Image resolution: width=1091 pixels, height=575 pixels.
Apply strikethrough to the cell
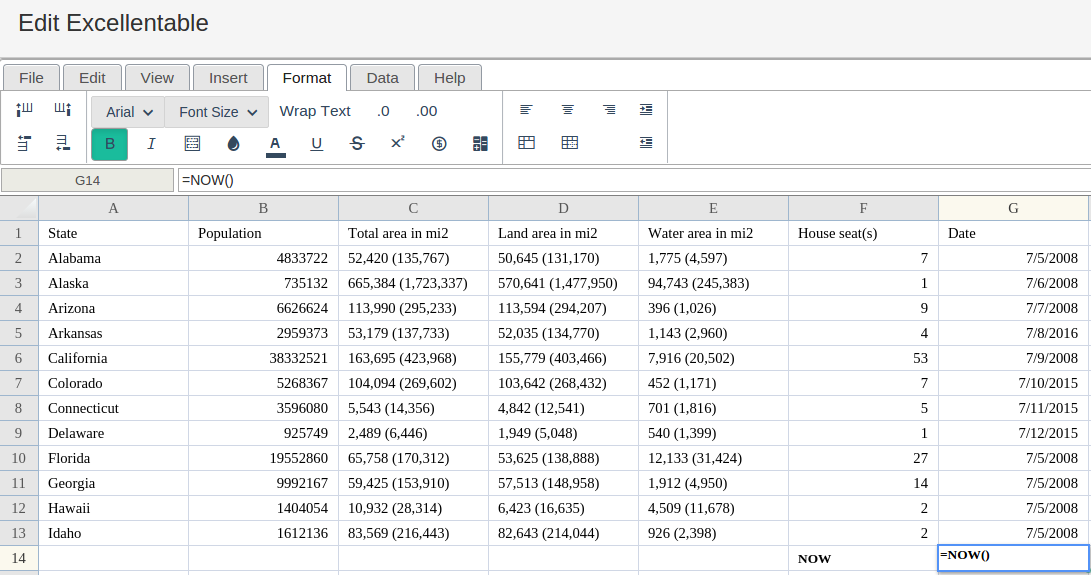click(x=357, y=144)
